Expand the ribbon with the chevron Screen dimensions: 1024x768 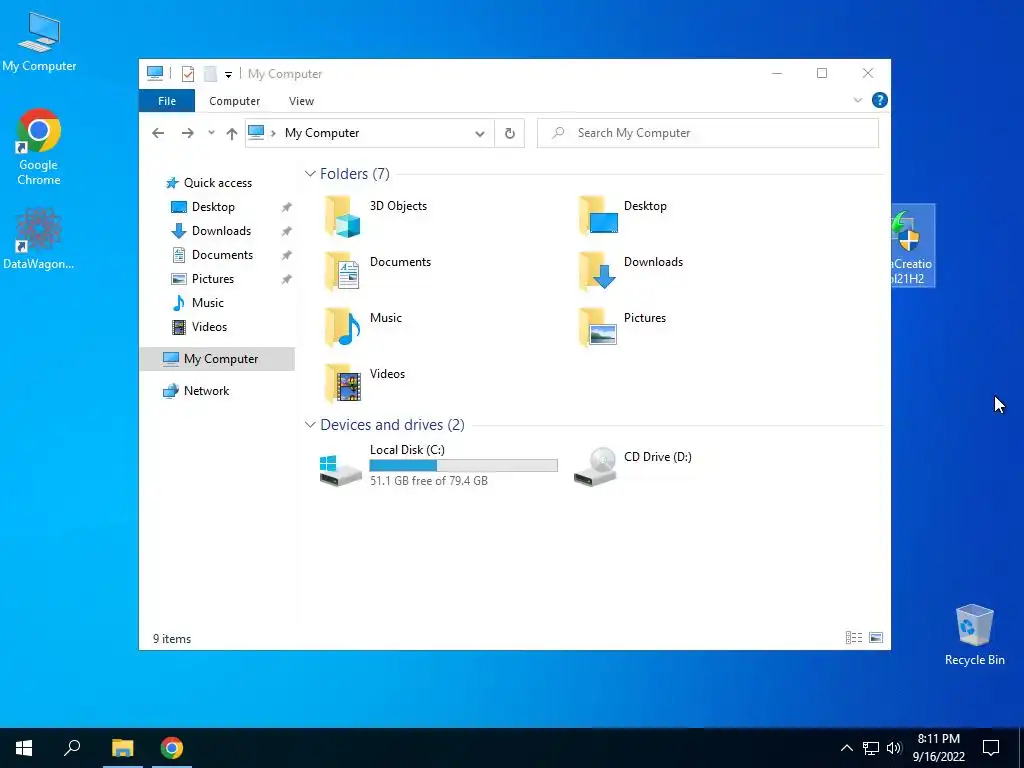857,100
